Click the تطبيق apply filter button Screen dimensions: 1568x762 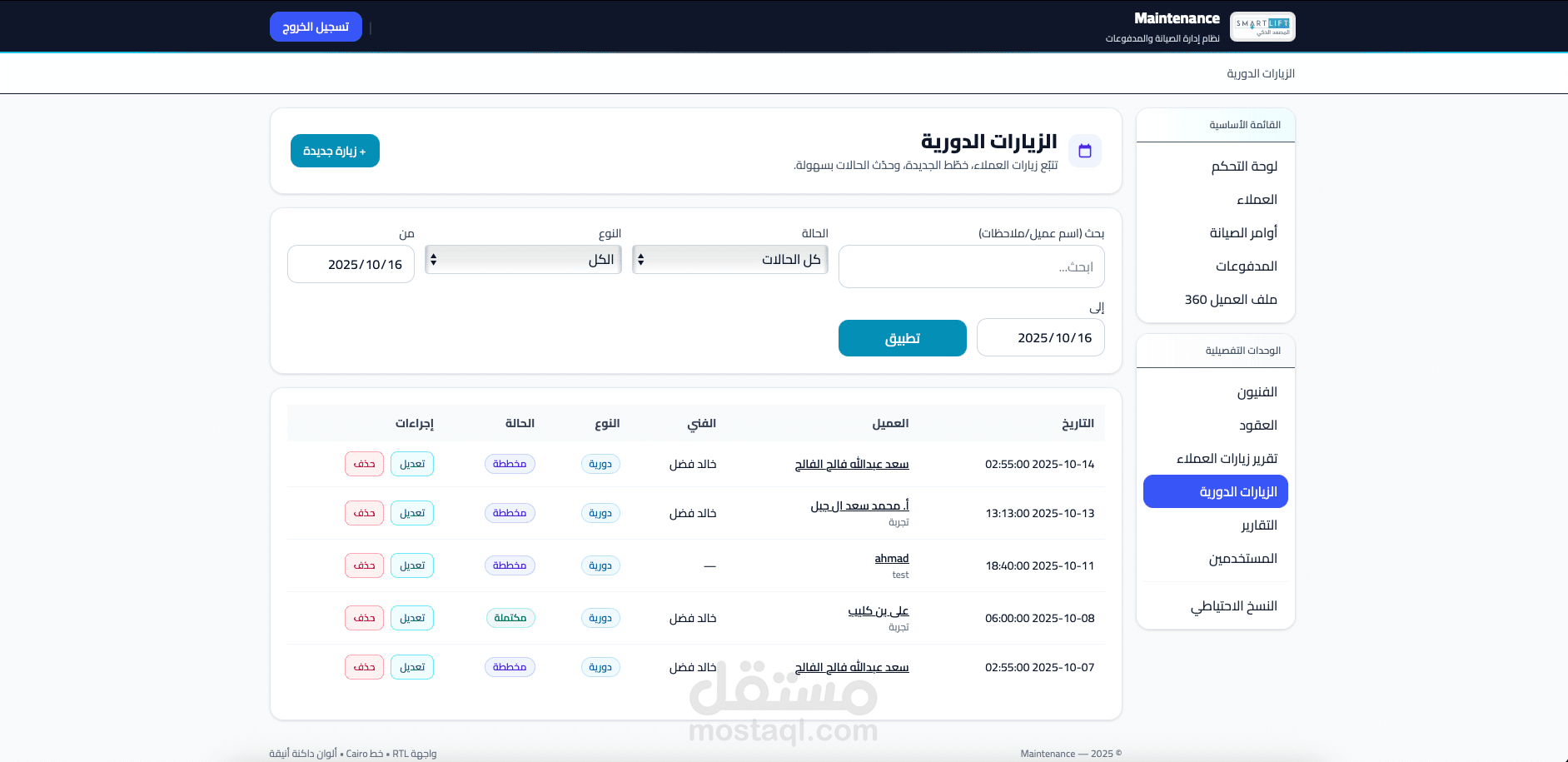click(x=903, y=338)
